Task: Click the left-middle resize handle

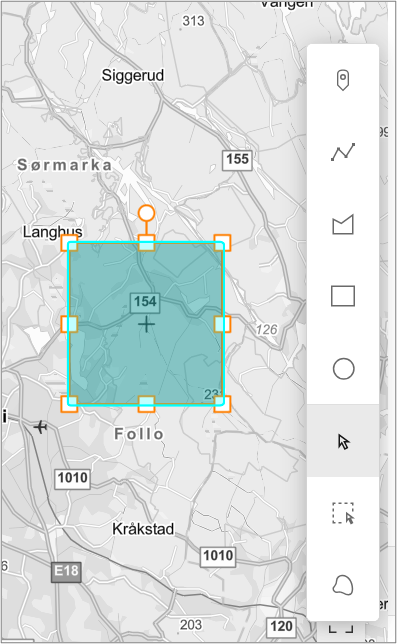Action: (x=69, y=324)
